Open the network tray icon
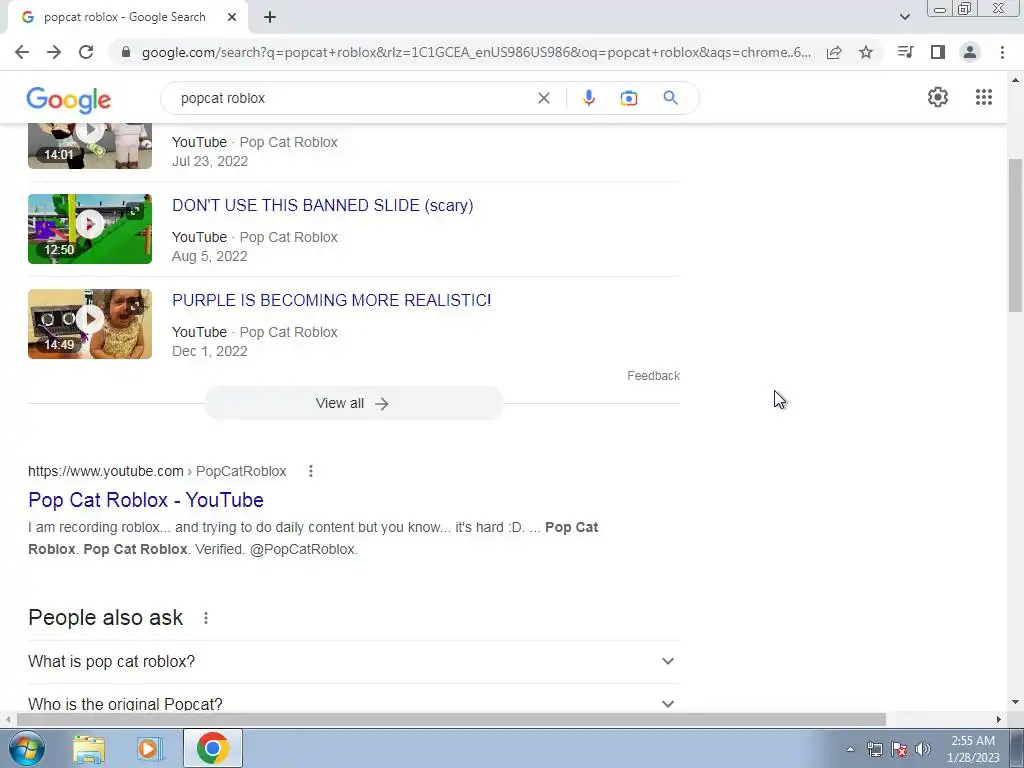The width and height of the screenshot is (1024, 768). coord(874,749)
